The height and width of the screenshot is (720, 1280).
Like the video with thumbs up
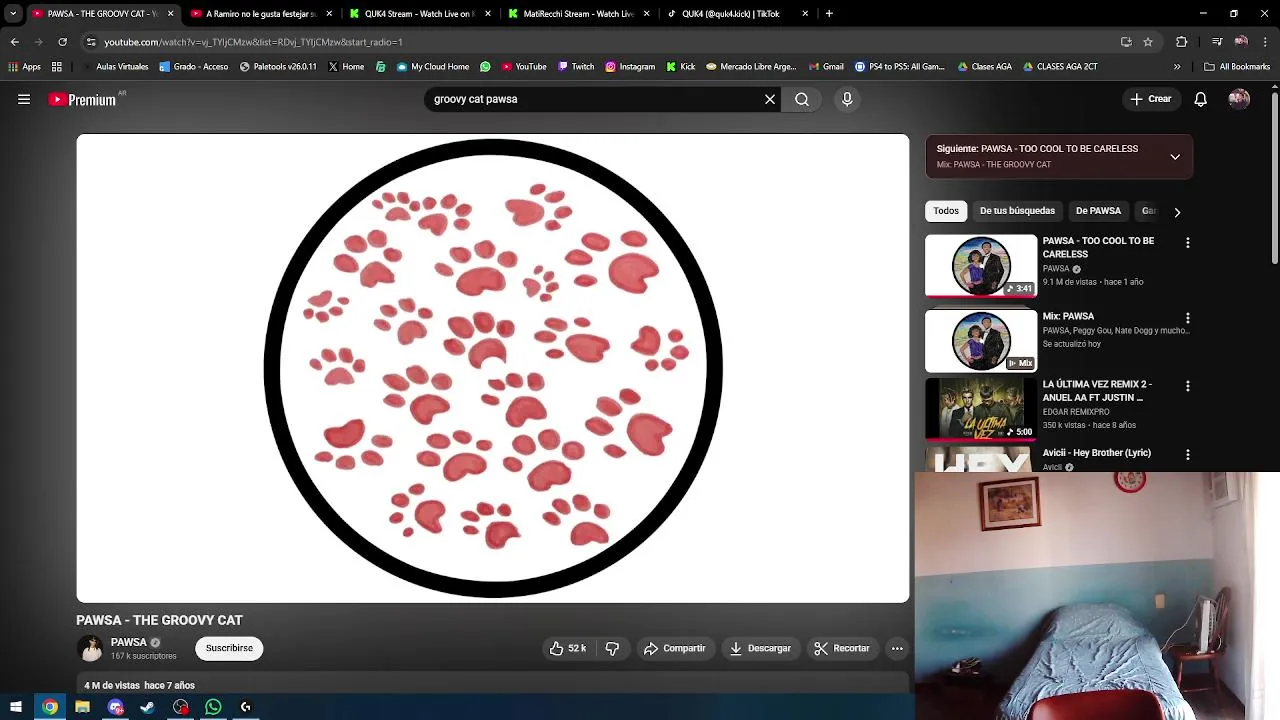pos(567,648)
